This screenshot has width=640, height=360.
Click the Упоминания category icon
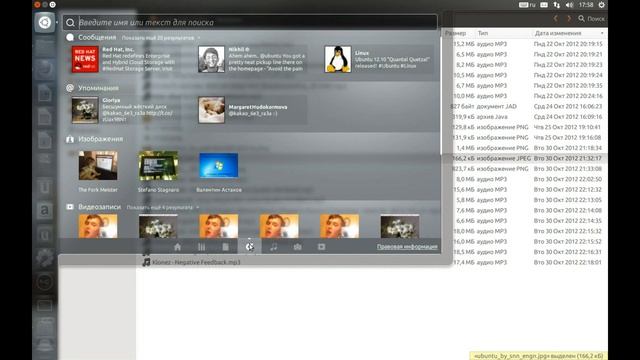pos(70,88)
